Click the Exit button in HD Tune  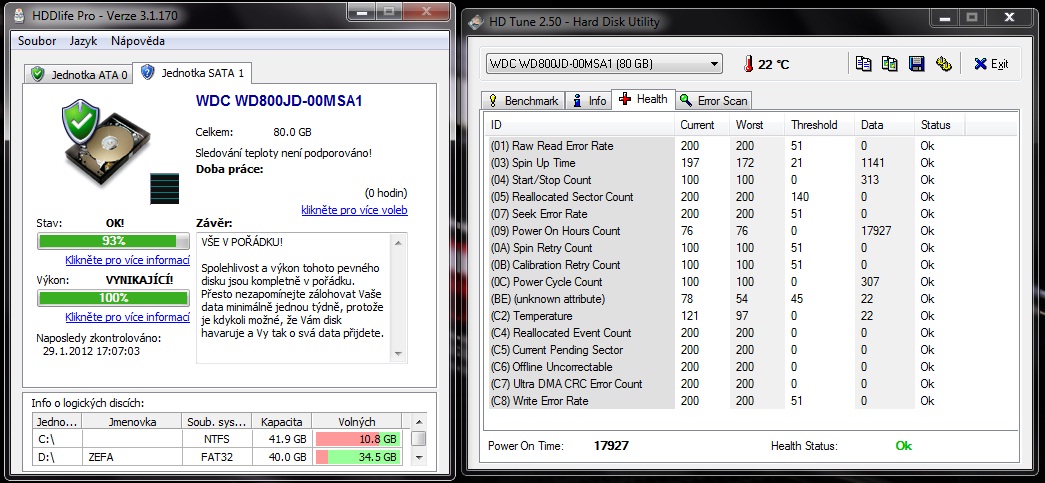[991, 64]
